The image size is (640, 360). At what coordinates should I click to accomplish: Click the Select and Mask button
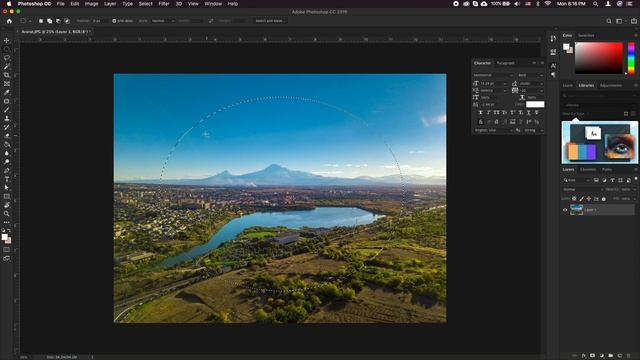(x=269, y=21)
